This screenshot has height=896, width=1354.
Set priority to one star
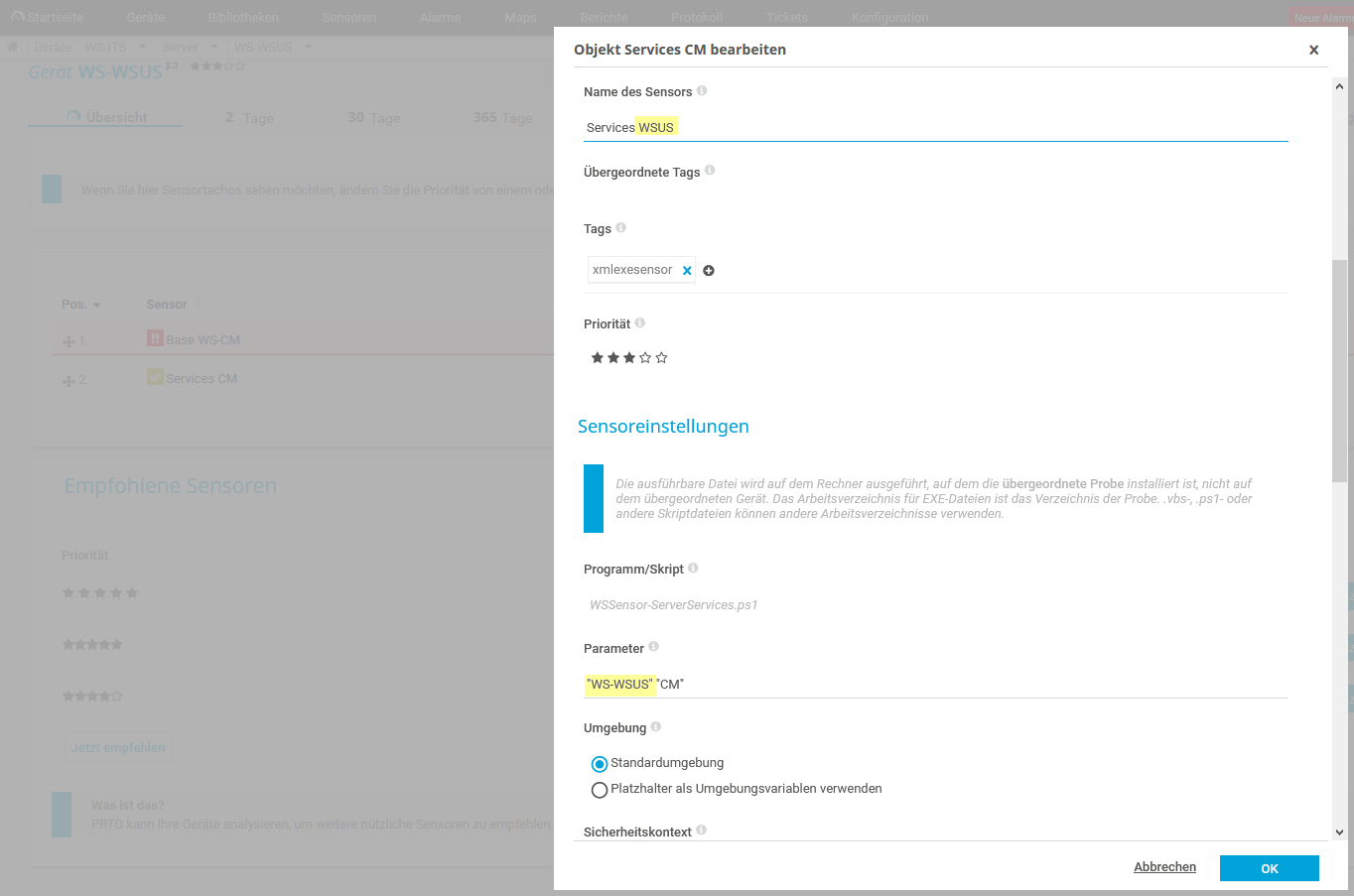coord(598,357)
